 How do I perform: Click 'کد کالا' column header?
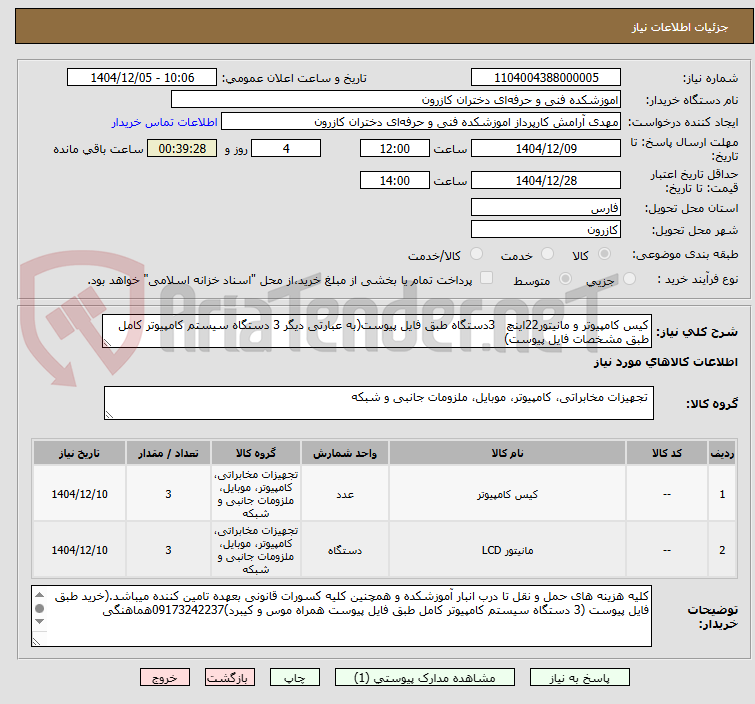[x=666, y=453]
